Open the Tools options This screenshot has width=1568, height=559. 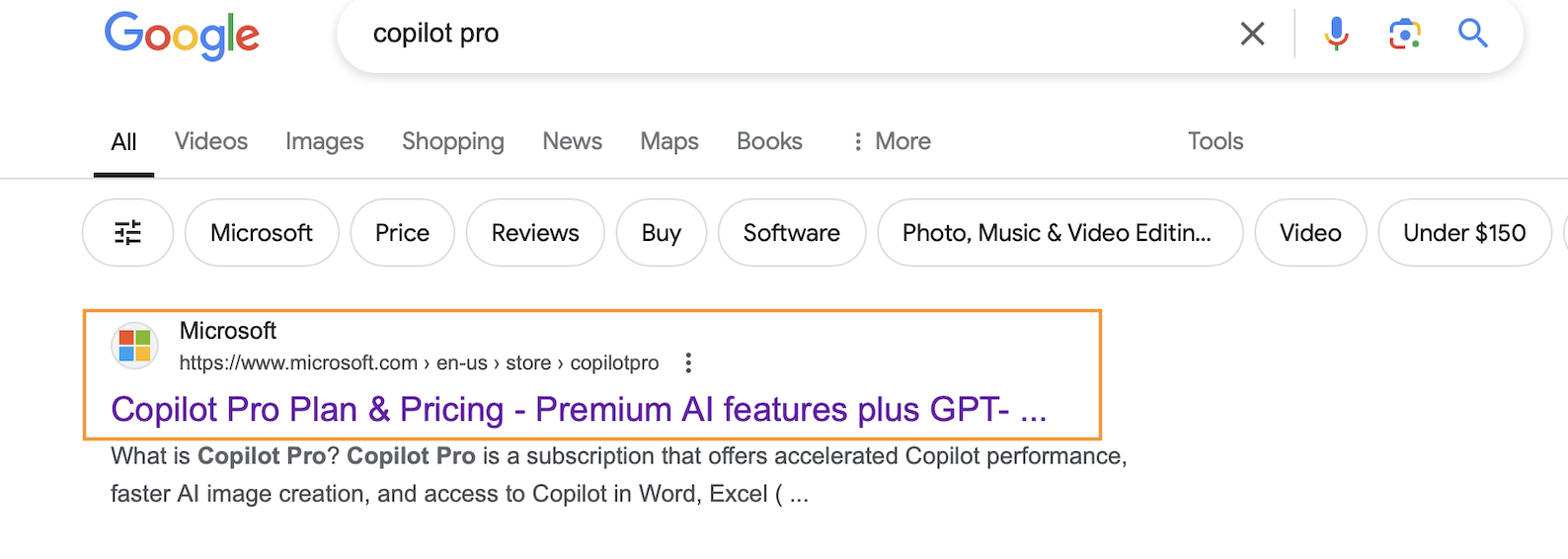(x=1215, y=141)
